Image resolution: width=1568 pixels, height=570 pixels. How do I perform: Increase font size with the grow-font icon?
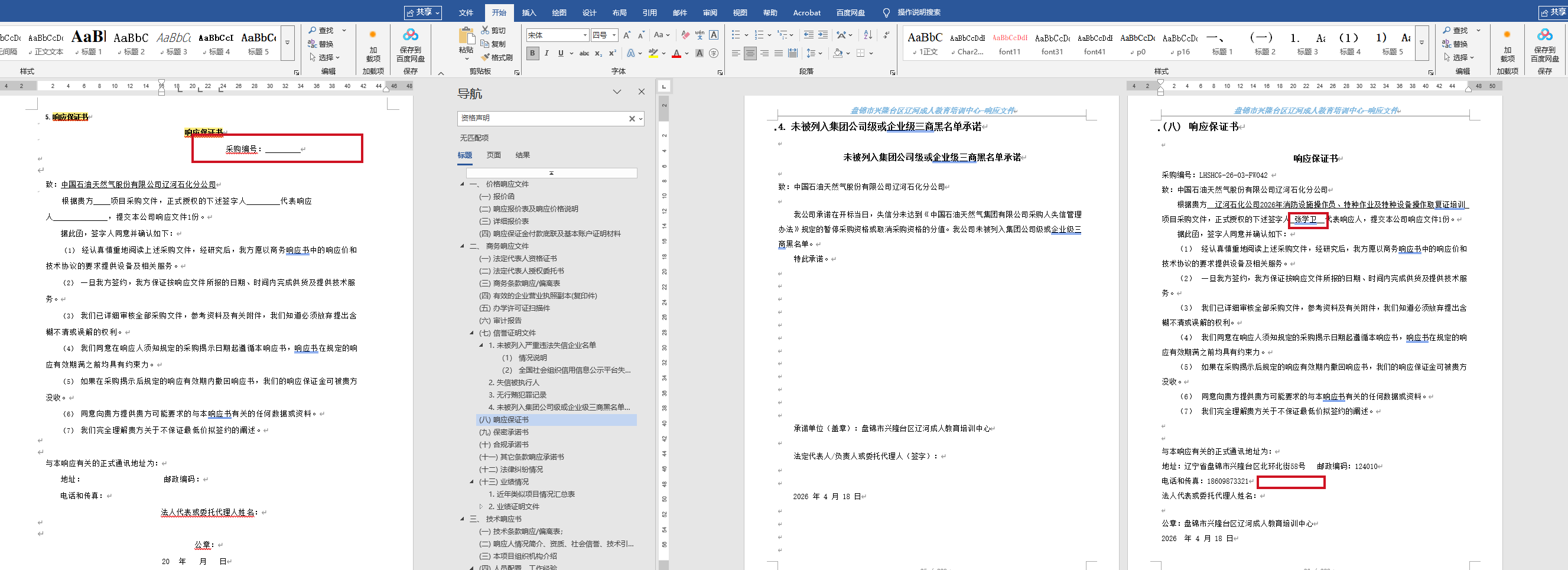pos(627,35)
